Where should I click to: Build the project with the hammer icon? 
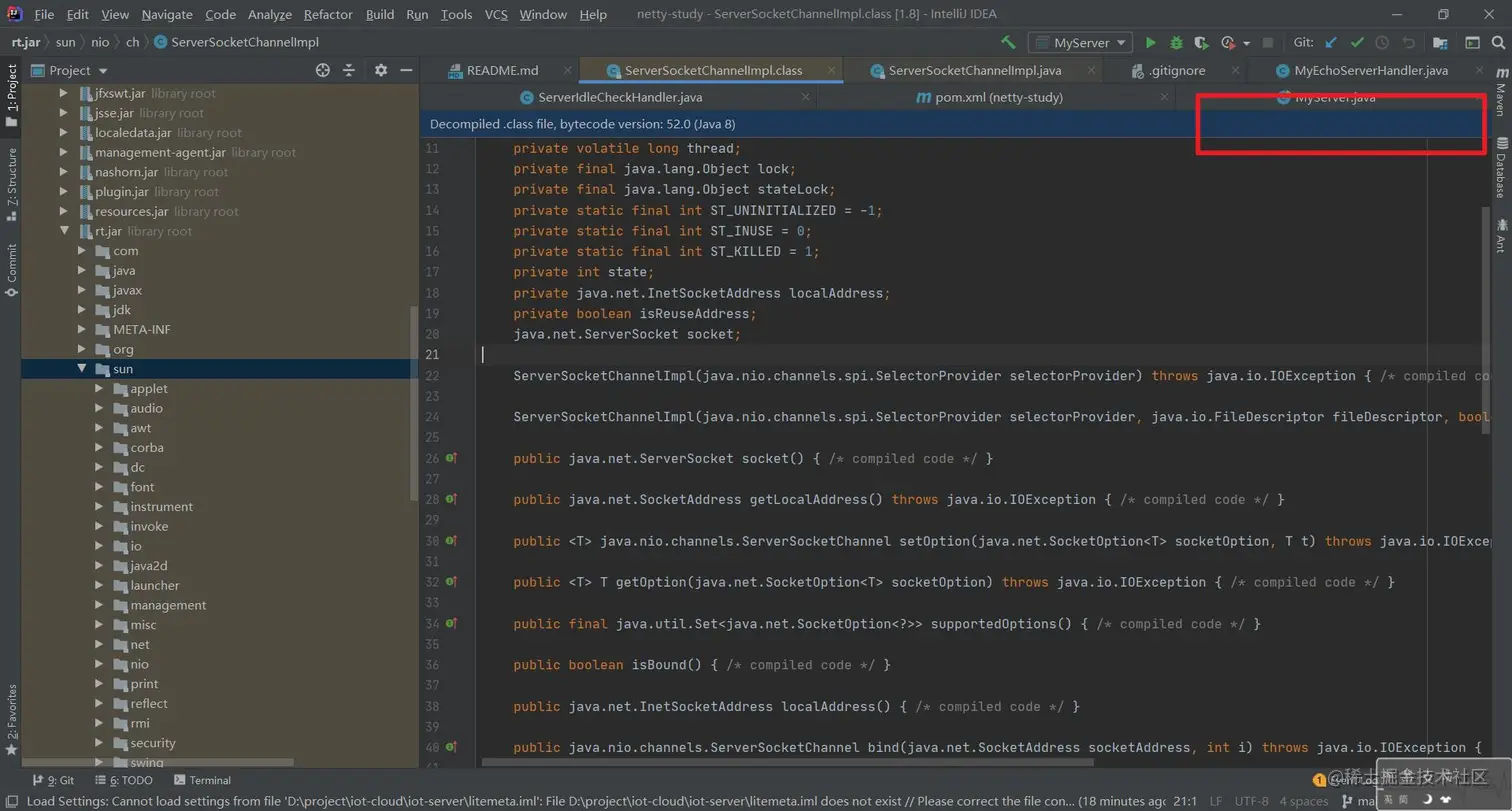tap(1008, 43)
